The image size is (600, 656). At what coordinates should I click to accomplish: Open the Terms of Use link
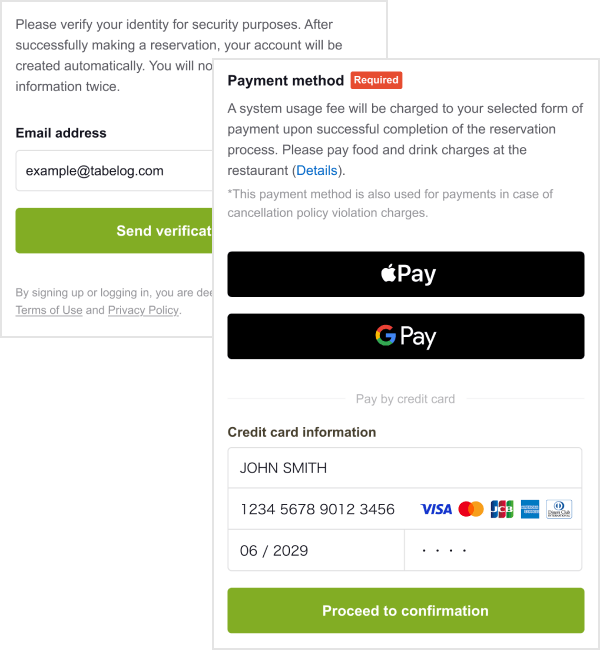click(x=49, y=310)
